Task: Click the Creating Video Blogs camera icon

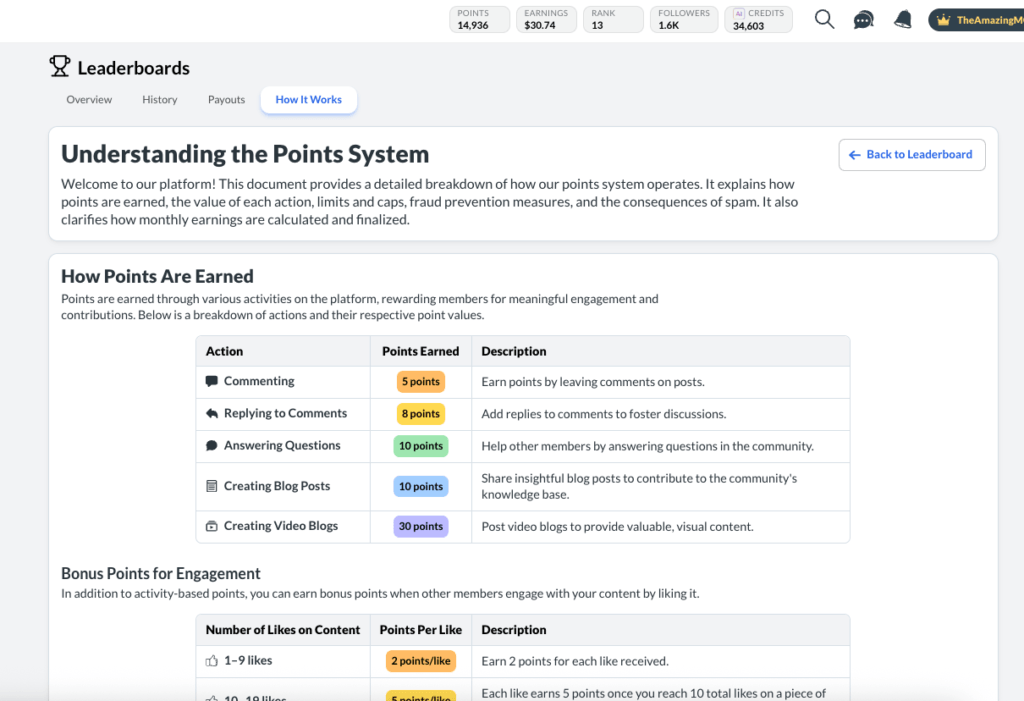Action: tap(212, 525)
